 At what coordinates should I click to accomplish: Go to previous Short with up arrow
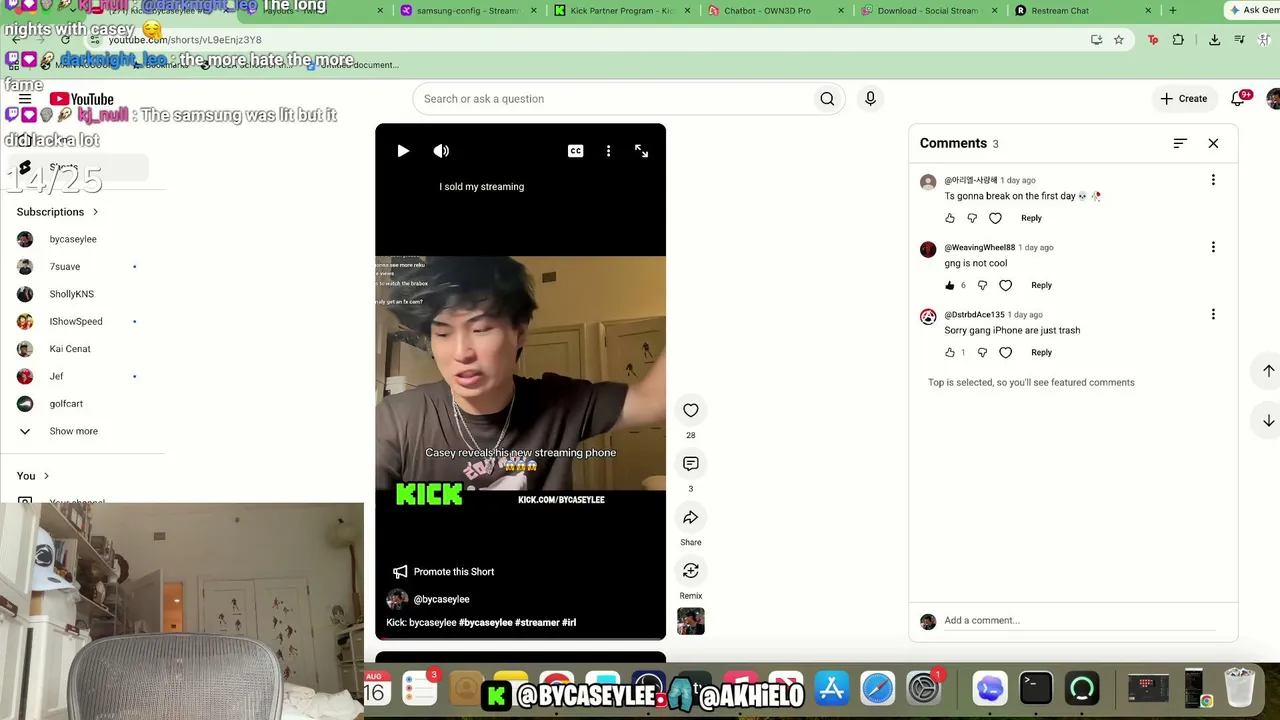coord(1268,371)
